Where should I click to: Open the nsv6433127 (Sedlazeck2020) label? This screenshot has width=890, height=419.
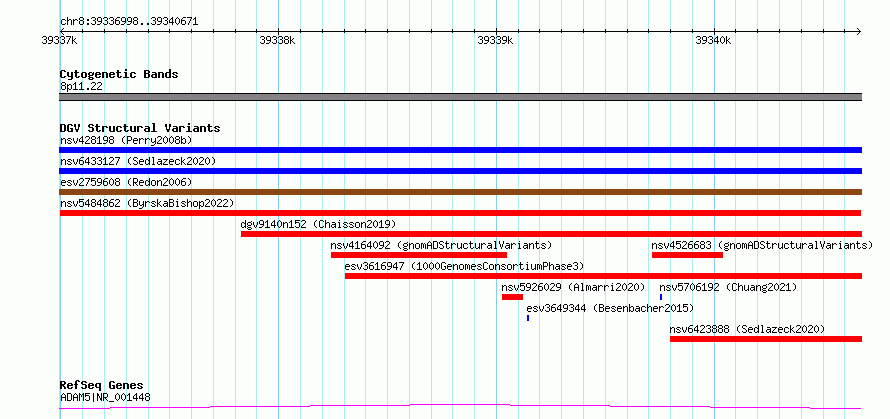pyautogui.click(x=138, y=161)
